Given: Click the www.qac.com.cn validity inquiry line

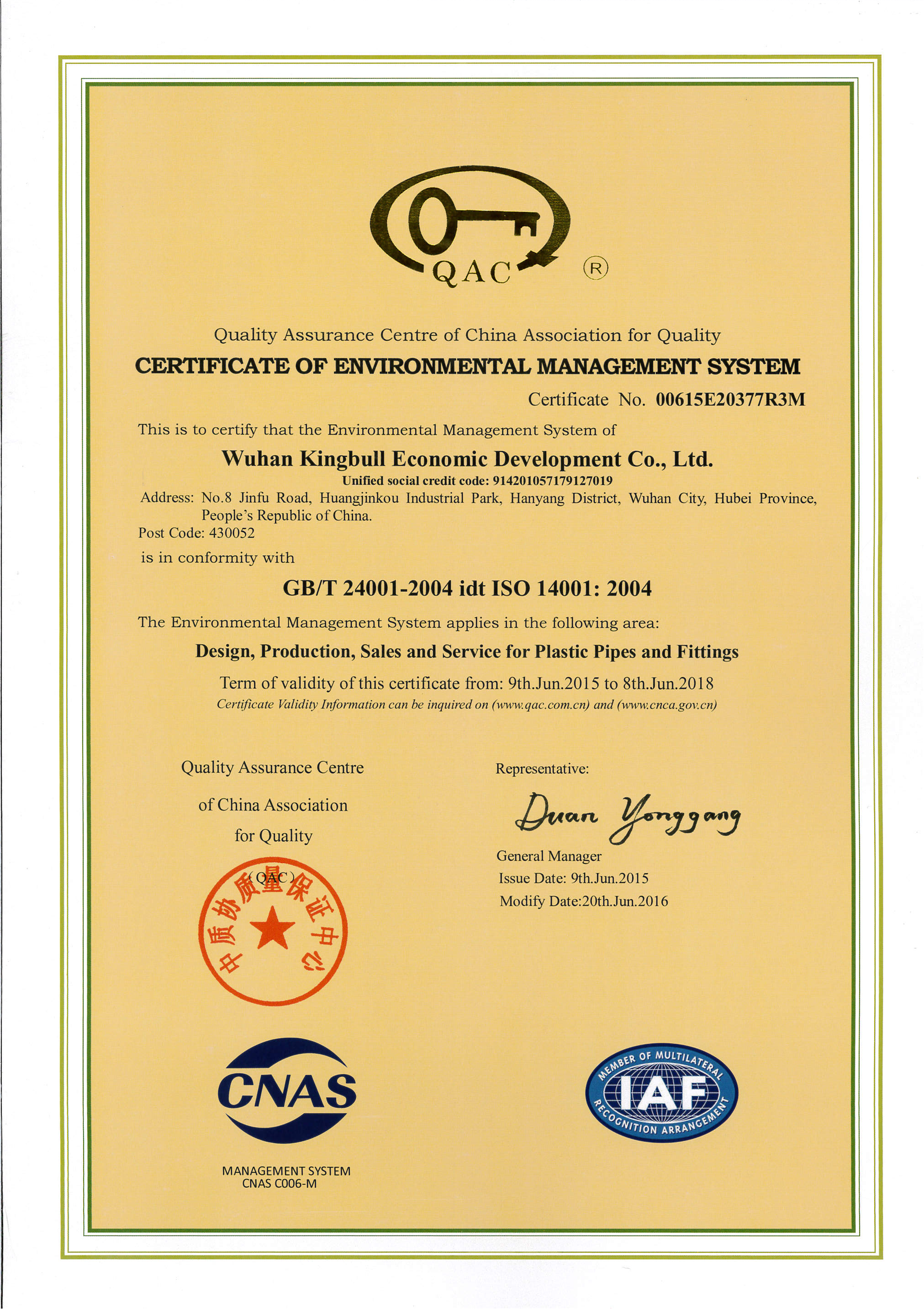Looking at the screenshot, I should click(467, 705).
